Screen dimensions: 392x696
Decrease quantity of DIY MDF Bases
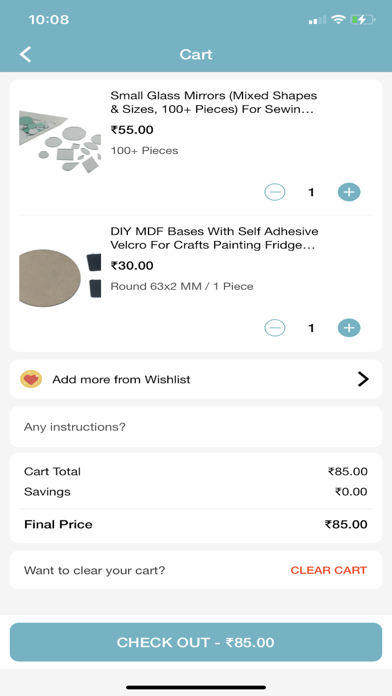(x=275, y=328)
